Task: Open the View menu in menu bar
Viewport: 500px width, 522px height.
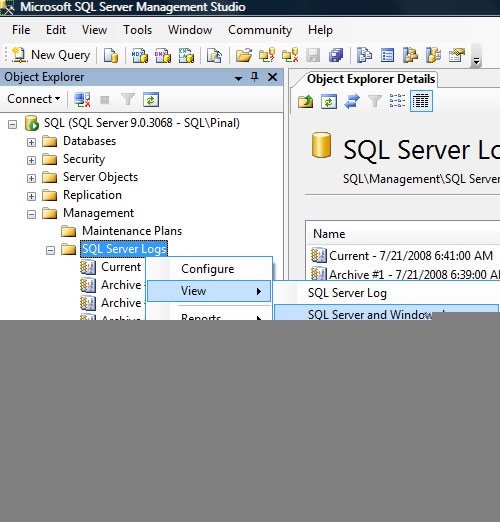Action: click(x=94, y=30)
